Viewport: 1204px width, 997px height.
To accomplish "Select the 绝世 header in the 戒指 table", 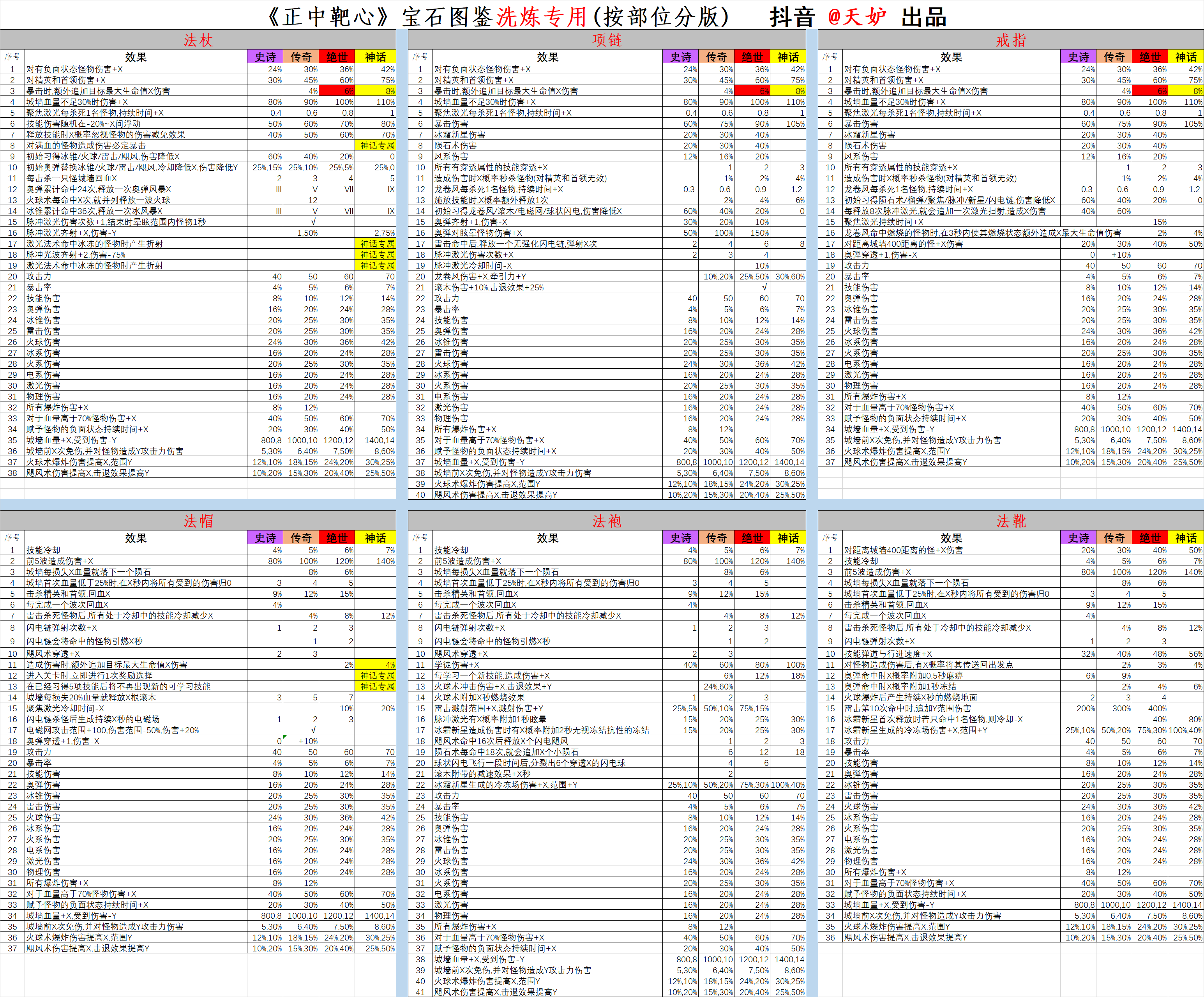I will [1150, 57].
